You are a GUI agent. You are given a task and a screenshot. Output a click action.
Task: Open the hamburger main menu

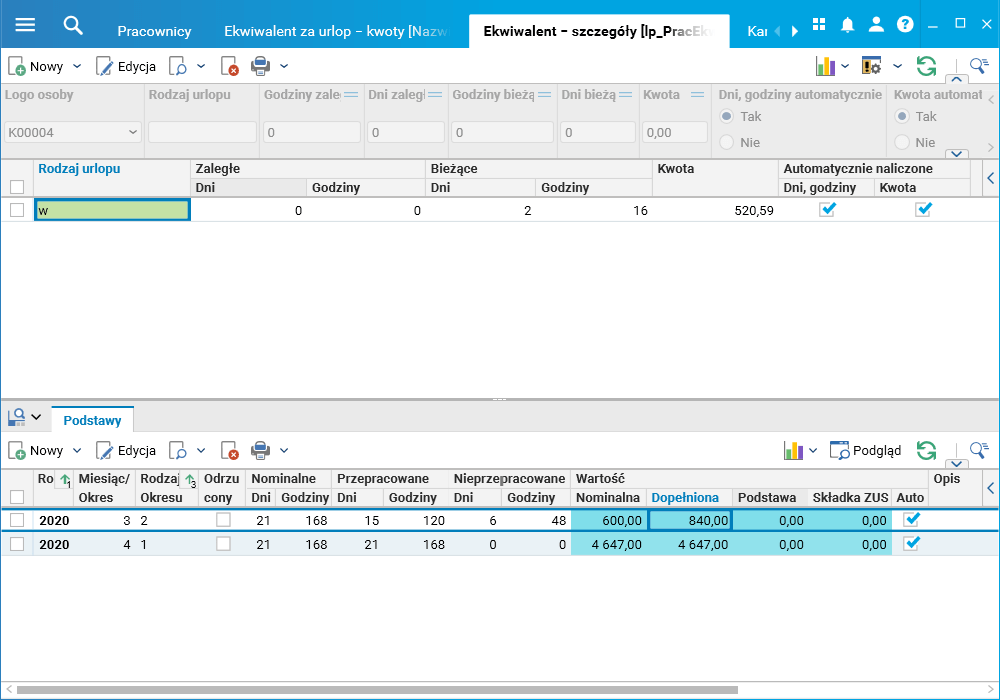point(25,25)
